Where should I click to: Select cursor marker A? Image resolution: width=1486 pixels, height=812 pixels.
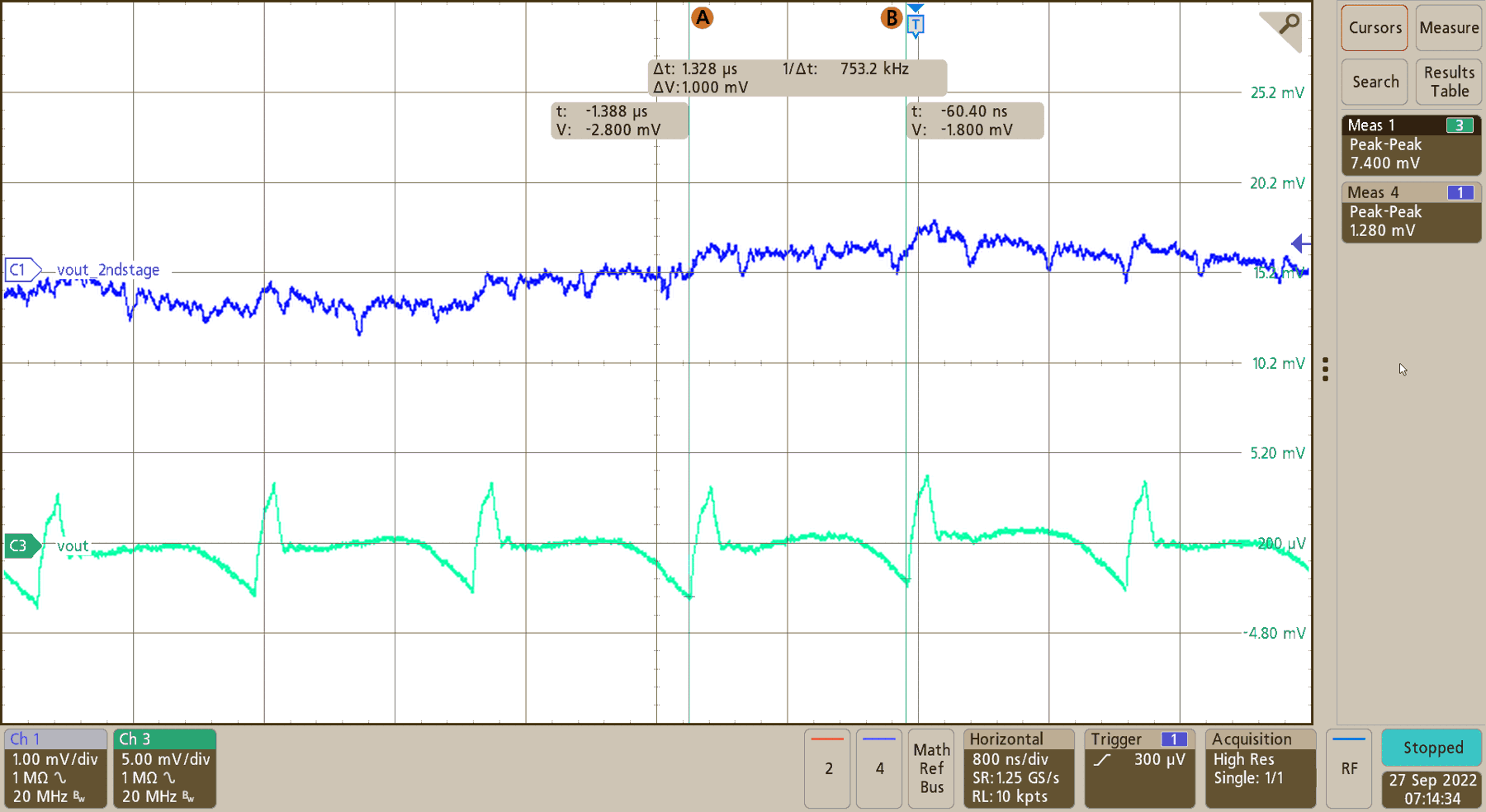(702, 17)
